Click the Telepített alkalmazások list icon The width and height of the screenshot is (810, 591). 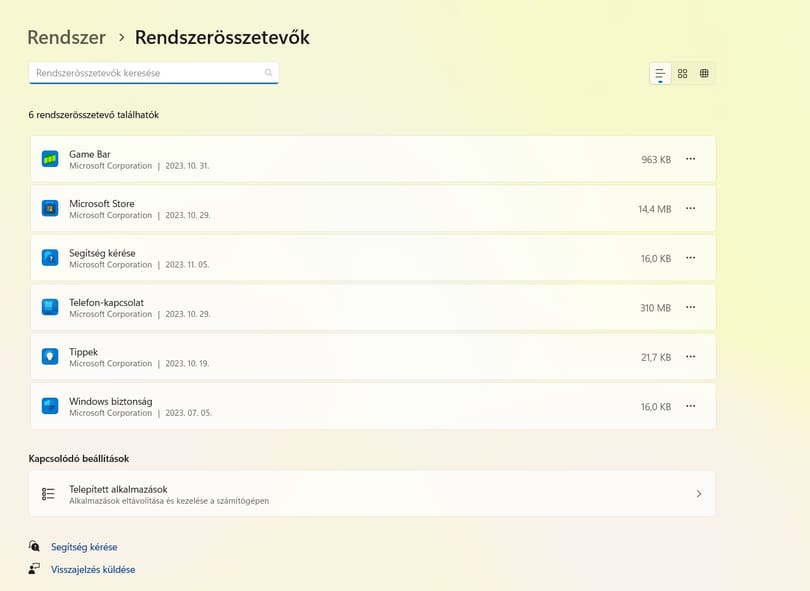tap(48, 494)
